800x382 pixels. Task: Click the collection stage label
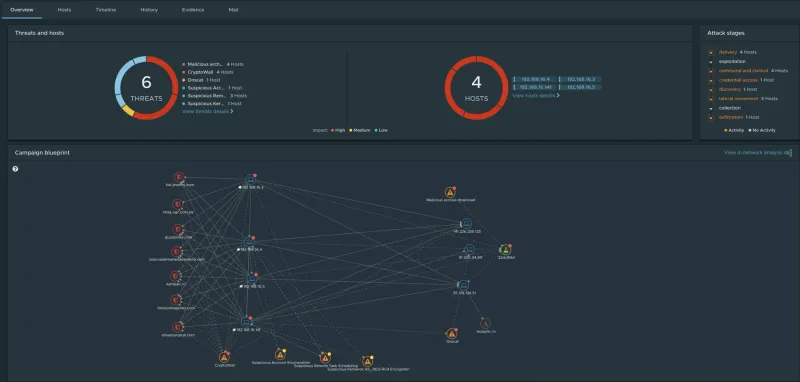(730, 108)
